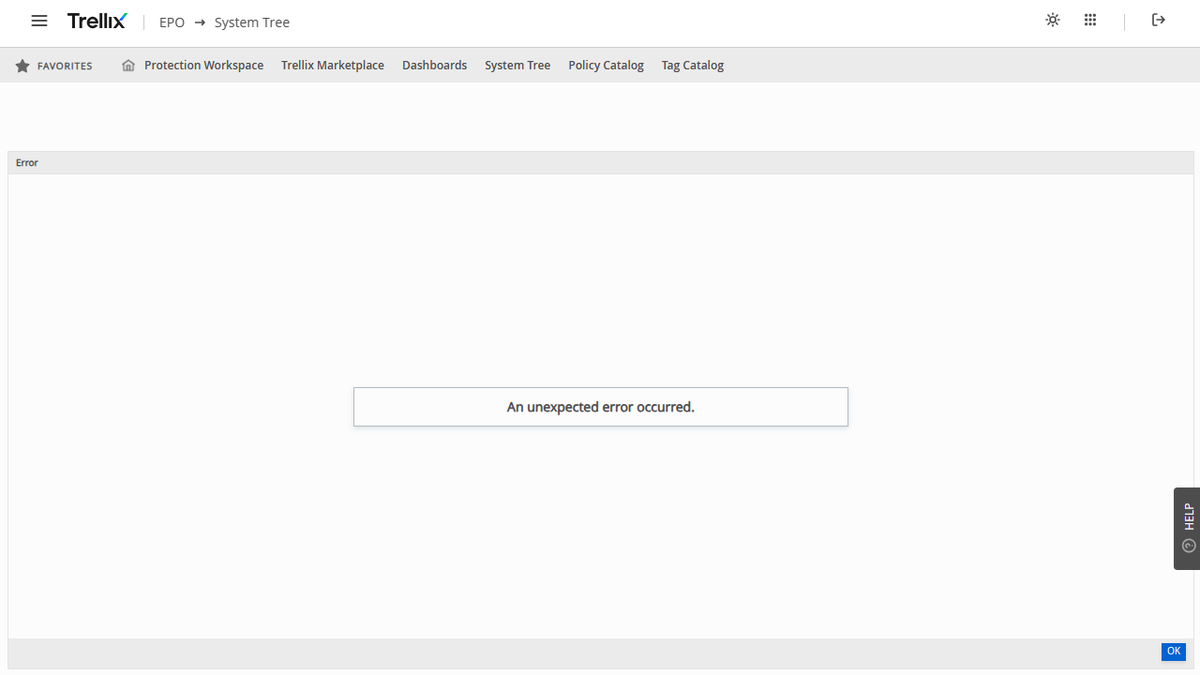
Task: Go to the System Tree page
Action: [x=517, y=65]
